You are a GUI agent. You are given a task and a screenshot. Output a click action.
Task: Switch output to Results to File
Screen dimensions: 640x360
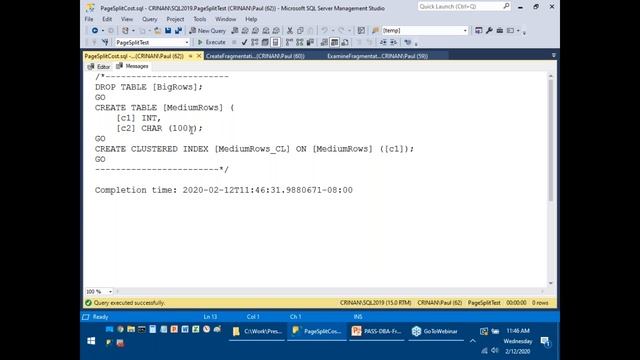pos(345,42)
